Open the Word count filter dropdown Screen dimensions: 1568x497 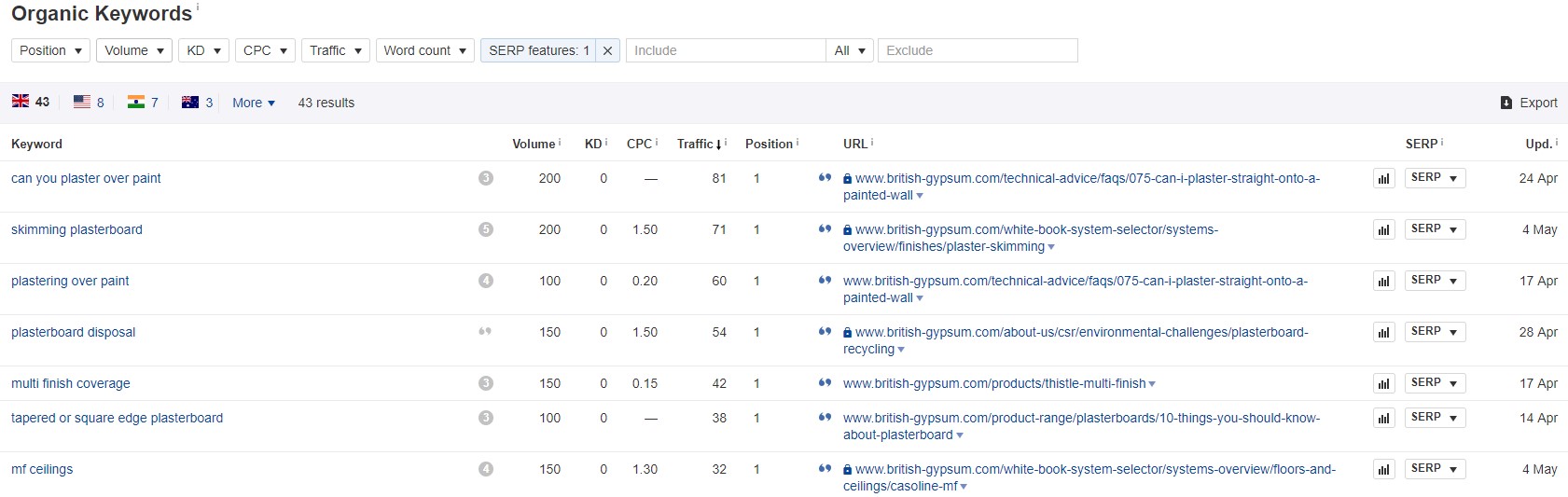click(x=424, y=50)
